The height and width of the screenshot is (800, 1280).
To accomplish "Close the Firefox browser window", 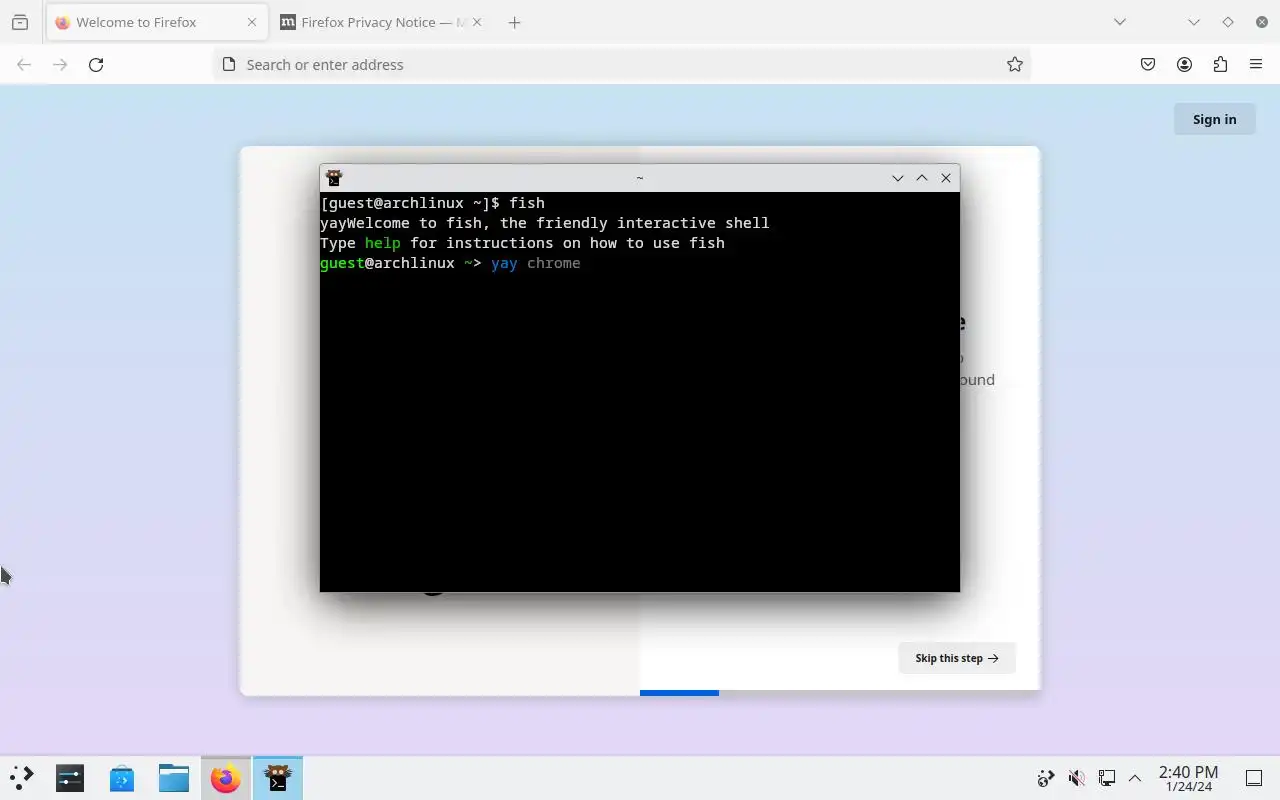I will click(1261, 22).
